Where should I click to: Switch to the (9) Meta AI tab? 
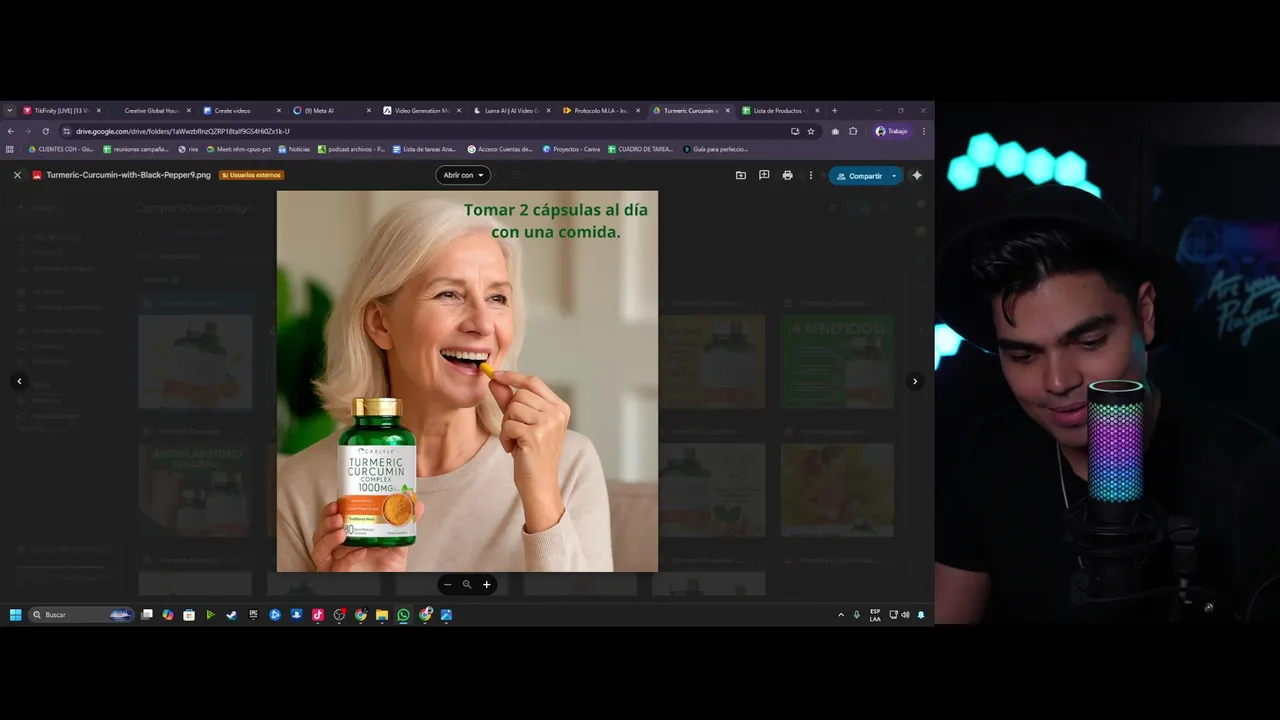tap(330, 111)
